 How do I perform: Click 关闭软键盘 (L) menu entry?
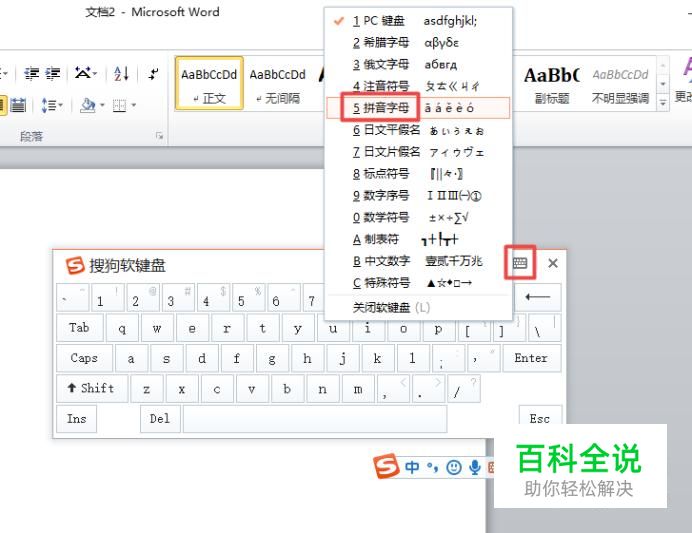coord(418,307)
